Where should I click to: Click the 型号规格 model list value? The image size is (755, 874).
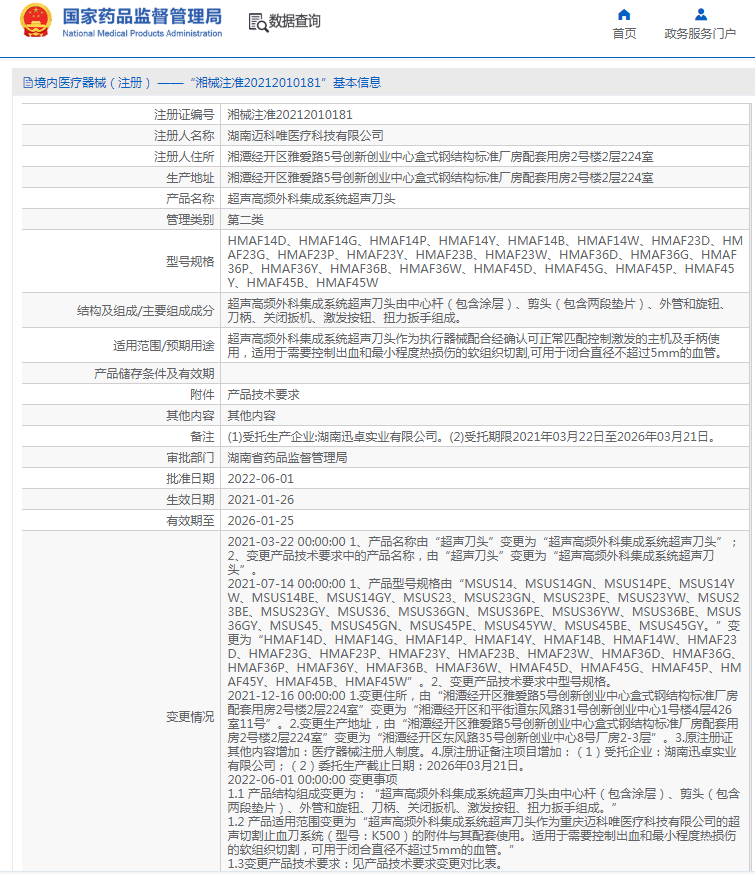pyautogui.click(x=485, y=262)
